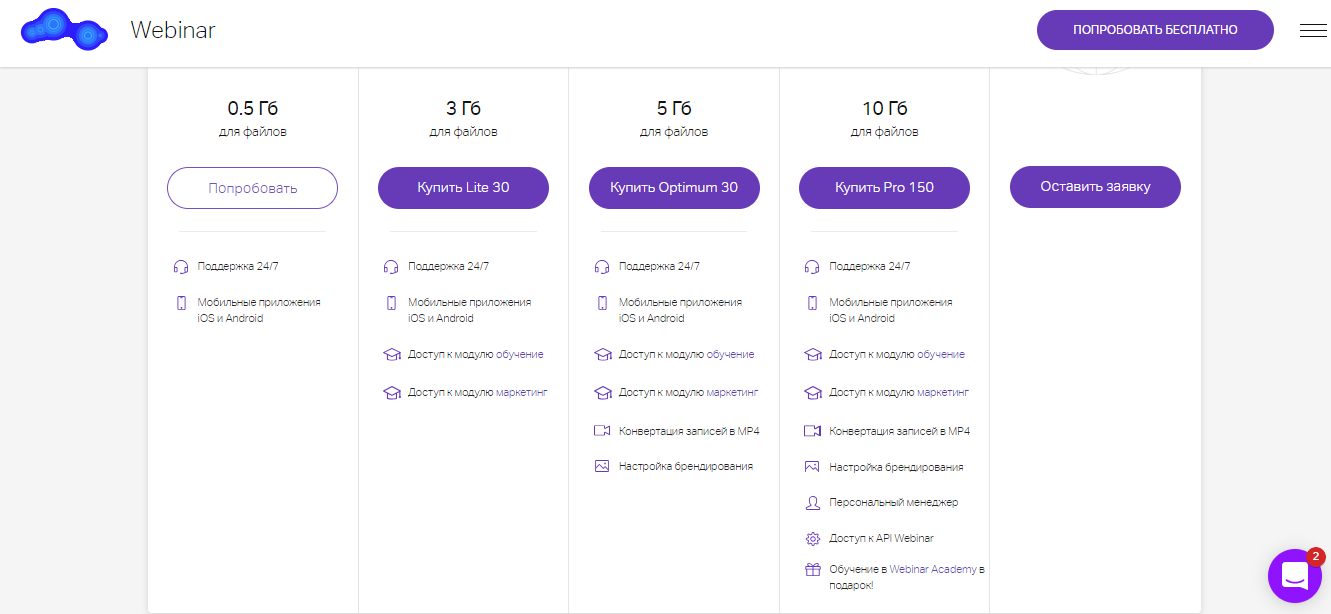Click the «Попробовать бесплатно» header button
The image size is (1331, 614).
(1155, 30)
